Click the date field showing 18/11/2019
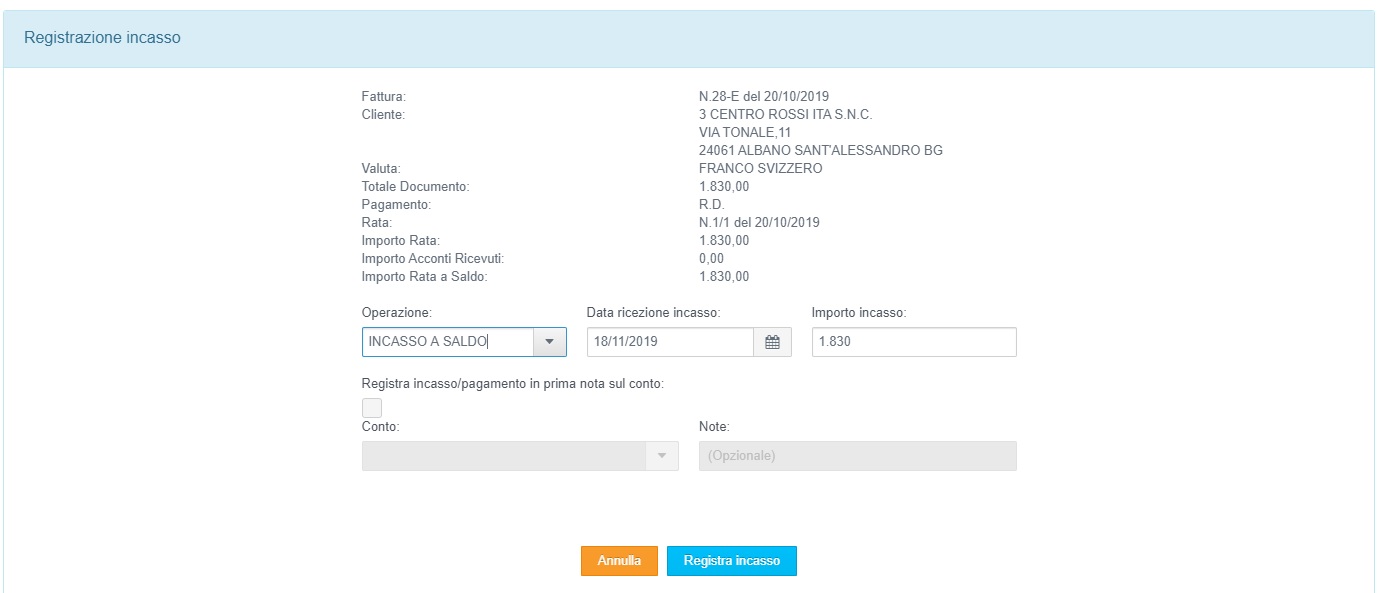Viewport: 1381px width, 593px height. pos(669,342)
